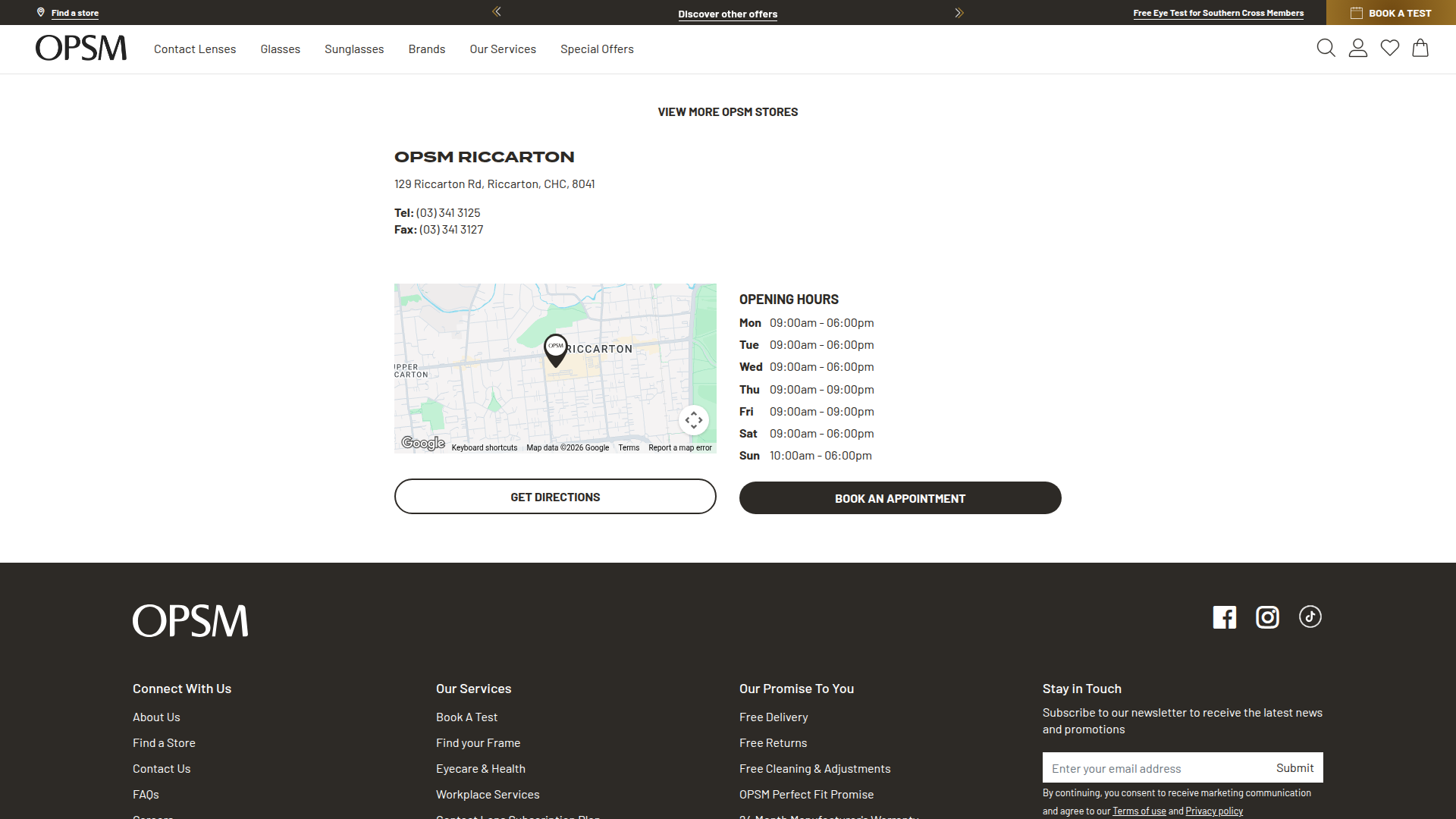
Task: Click the OPSM store pin on the map
Action: [x=556, y=350]
